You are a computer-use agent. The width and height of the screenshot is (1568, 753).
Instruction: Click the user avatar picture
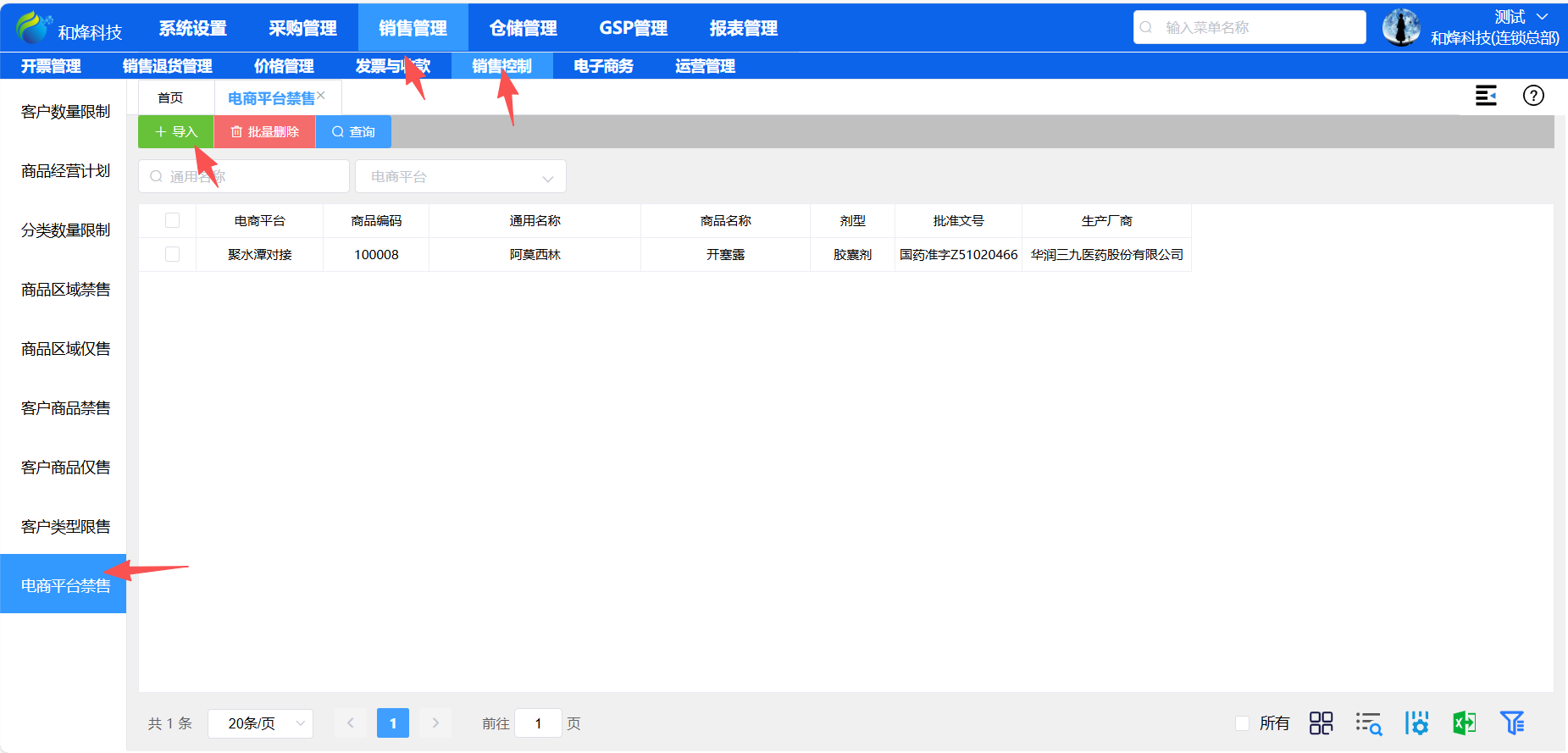point(1401,27)
